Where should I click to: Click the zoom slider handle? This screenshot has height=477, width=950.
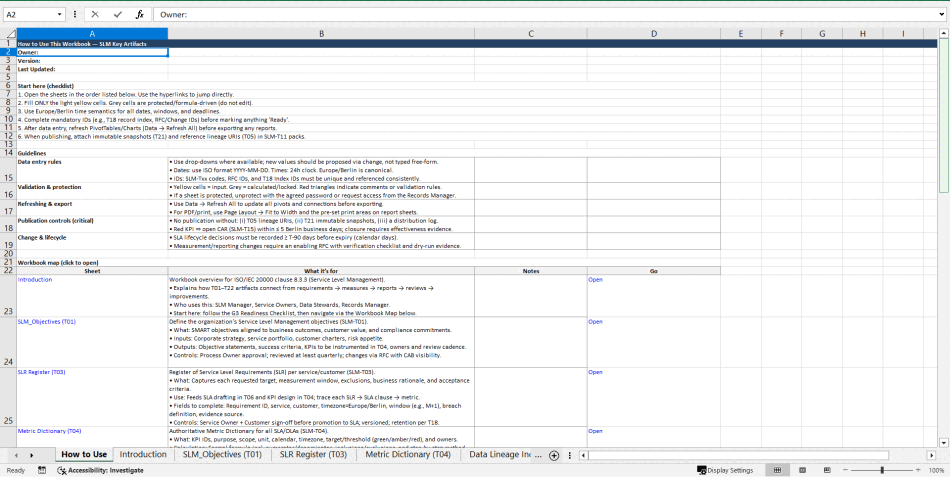(x=882, y=470)
